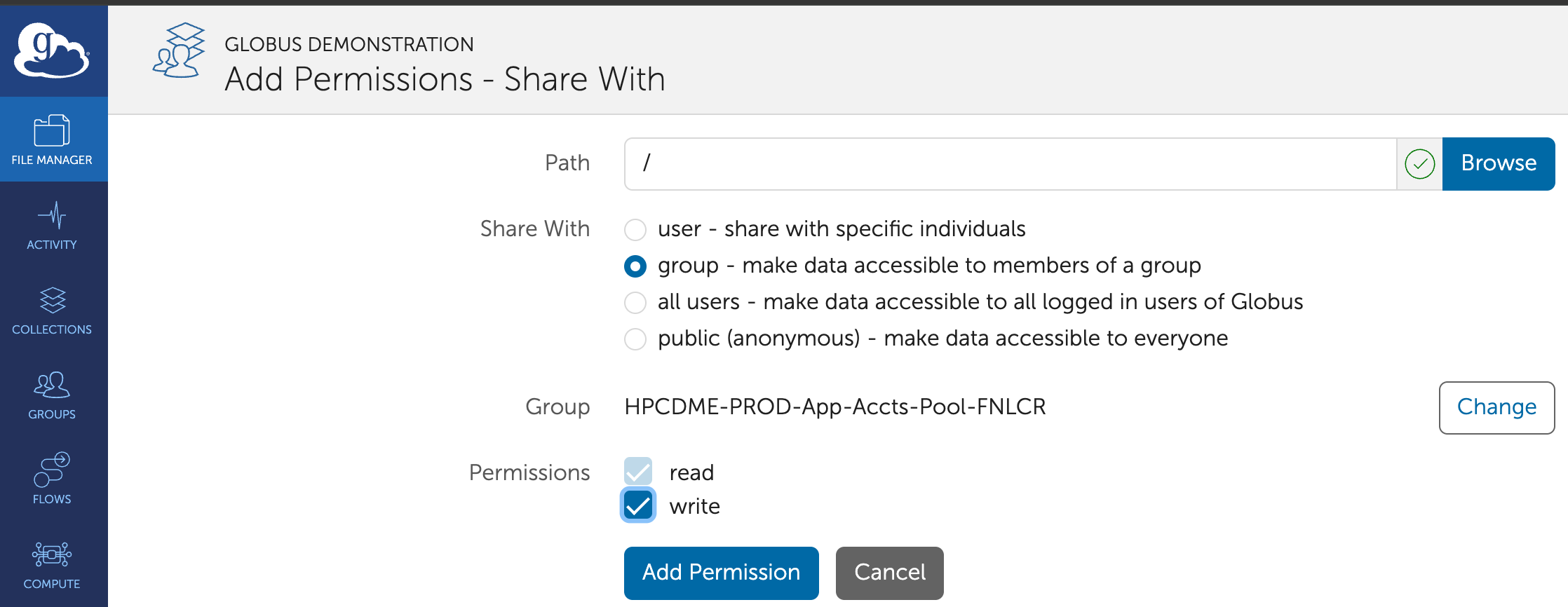Cancel adding the permission
This screenshot has height=607, width=1568.
(x=889, y=573)
